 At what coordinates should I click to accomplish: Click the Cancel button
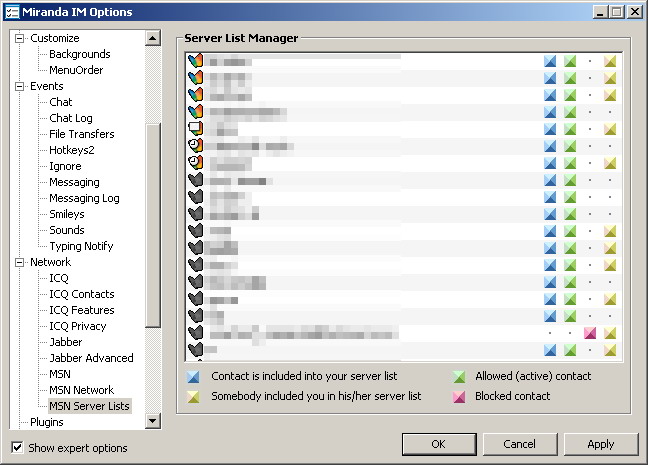click(x=520, y=444)
